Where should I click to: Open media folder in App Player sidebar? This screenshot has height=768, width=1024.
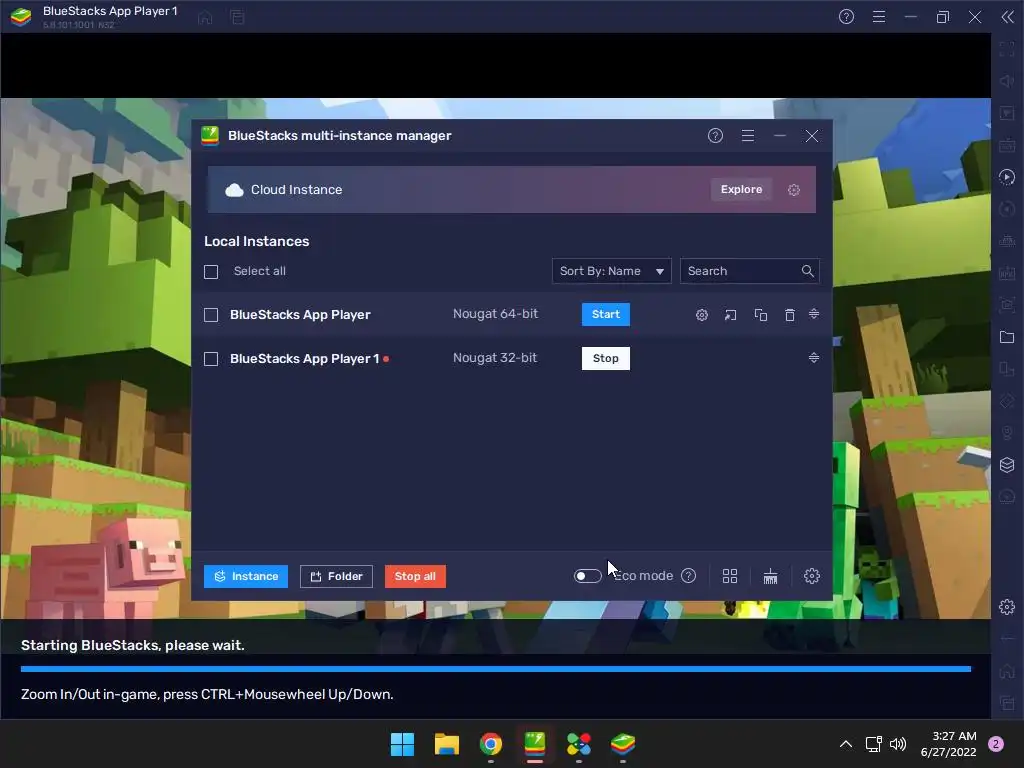(x=1007, y=337)
